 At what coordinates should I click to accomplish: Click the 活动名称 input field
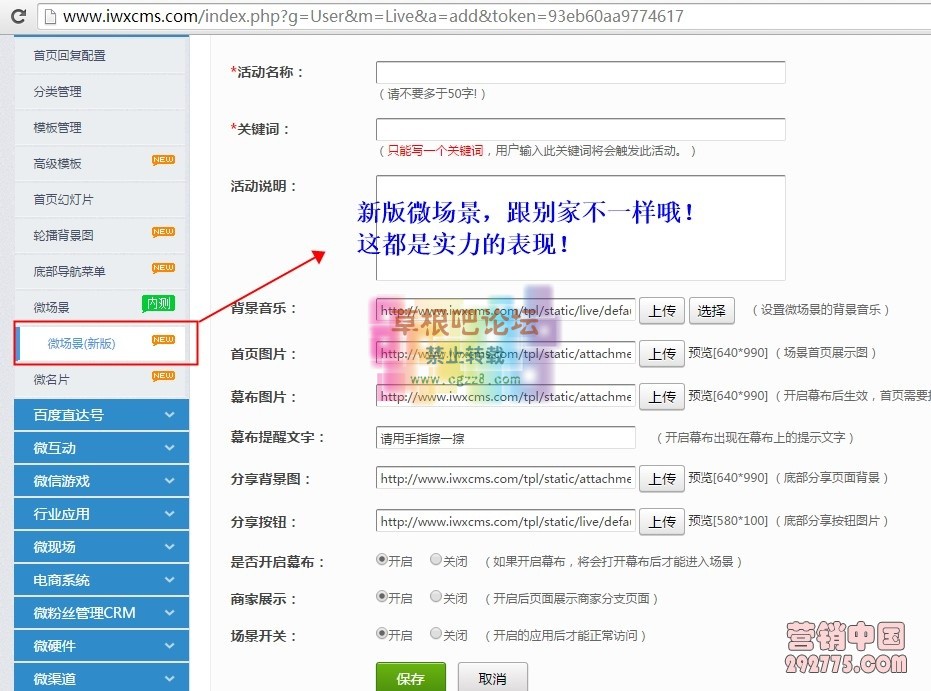[x=579, y=72]
